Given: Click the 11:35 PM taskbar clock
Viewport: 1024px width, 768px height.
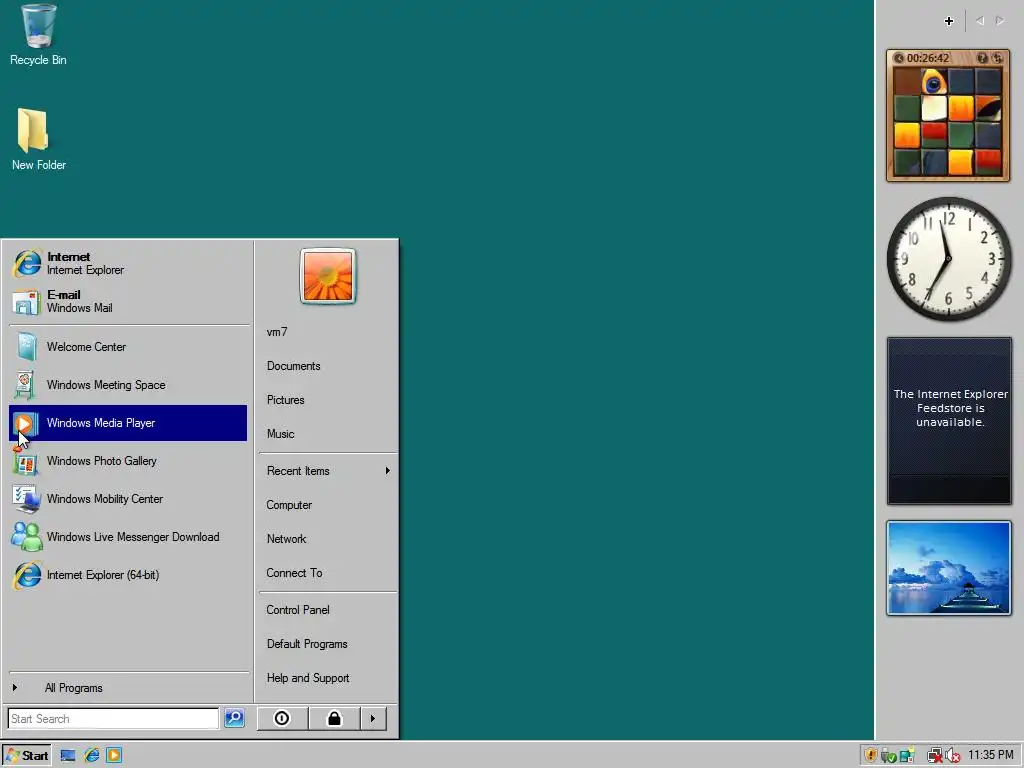Looking at the screenshot, I should pos(990,756).
